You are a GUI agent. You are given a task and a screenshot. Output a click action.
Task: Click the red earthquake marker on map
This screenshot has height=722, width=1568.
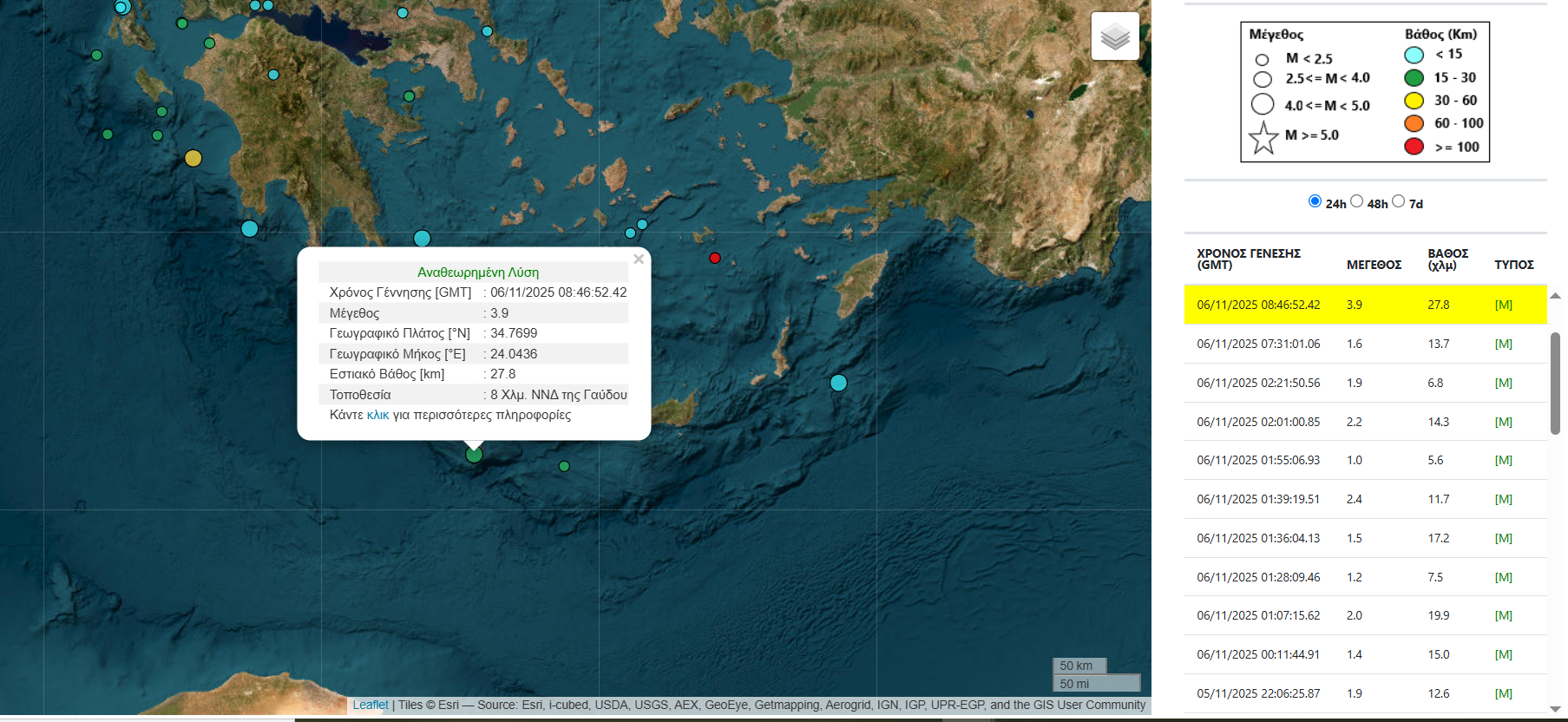[x=715, y=258]
